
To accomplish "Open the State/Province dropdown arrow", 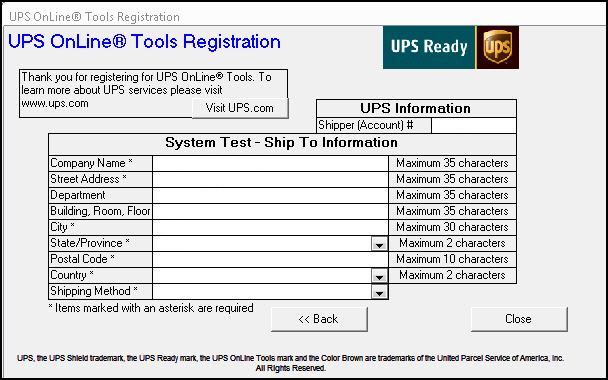I will [379, 244].
